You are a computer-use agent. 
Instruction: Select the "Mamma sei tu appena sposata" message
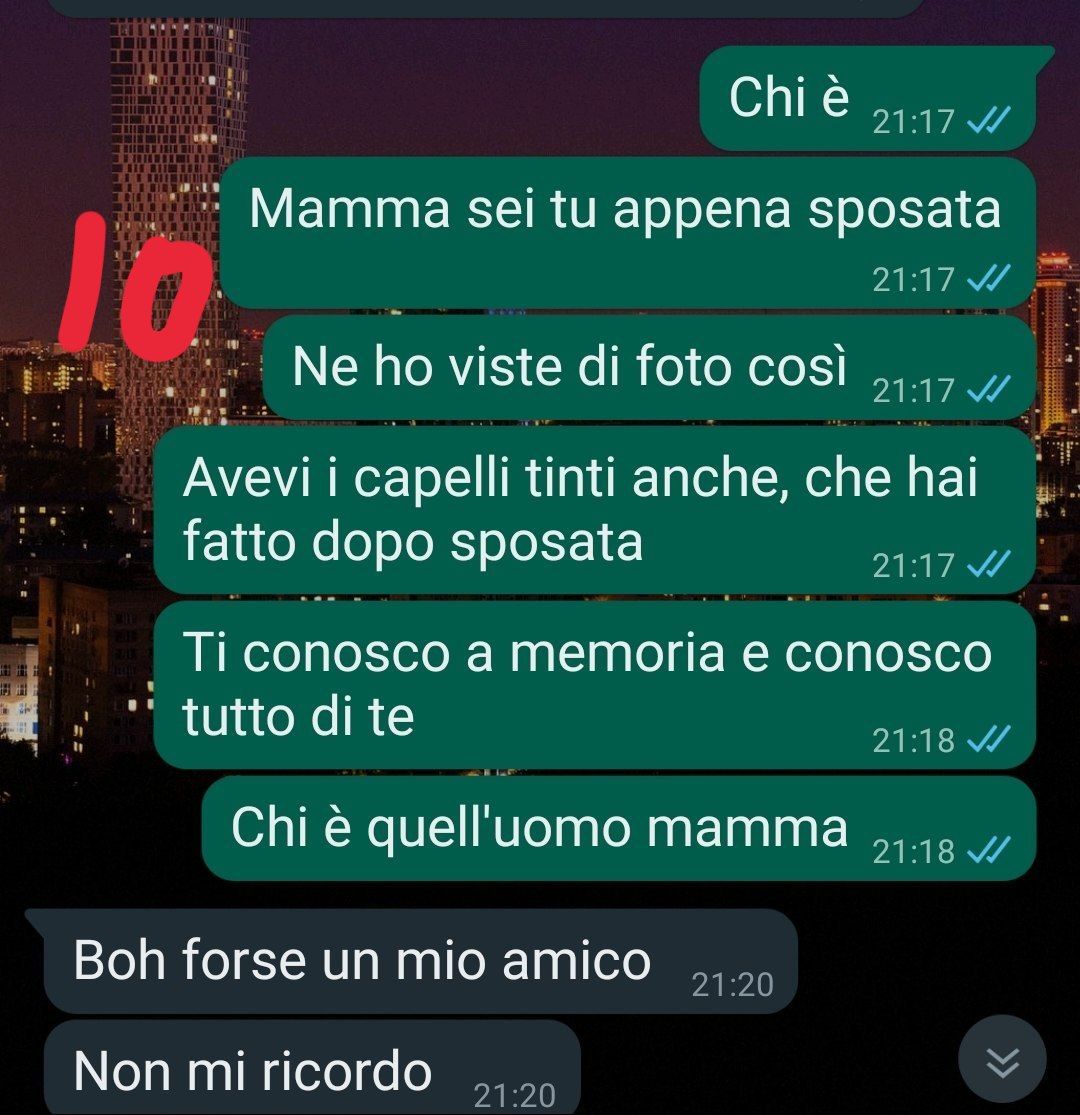(x=627, y=233)
